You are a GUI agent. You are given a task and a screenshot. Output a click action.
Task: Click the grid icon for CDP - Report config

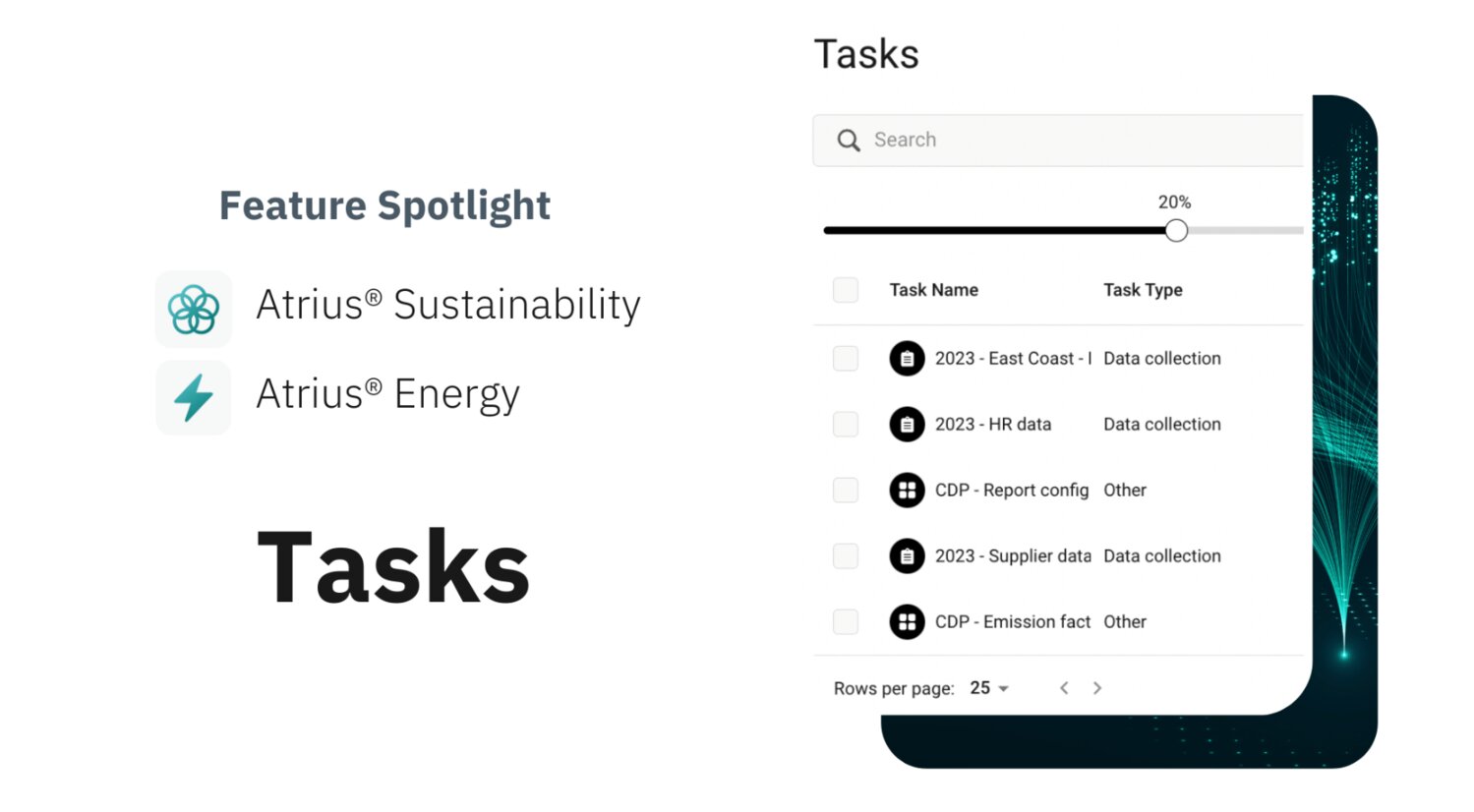pos(907,490)
